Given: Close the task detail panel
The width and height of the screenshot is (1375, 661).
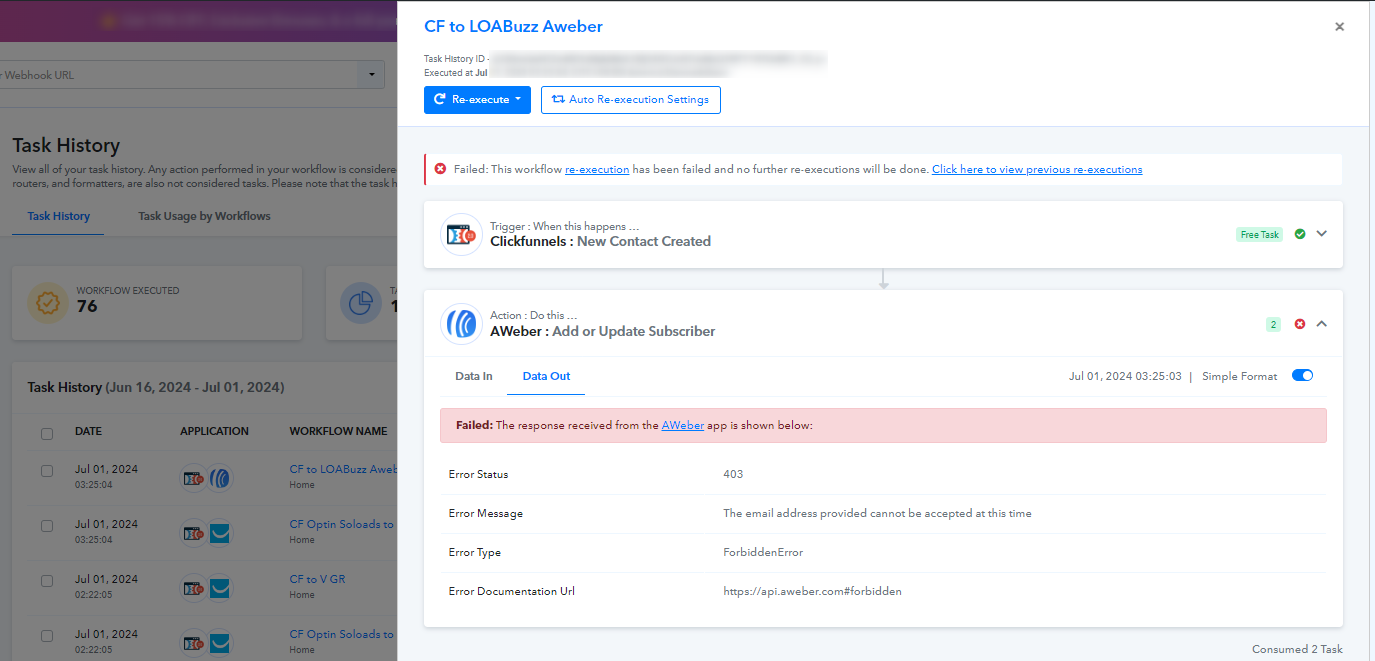Looking at the screenshot, I should [x=1339, y=27].
